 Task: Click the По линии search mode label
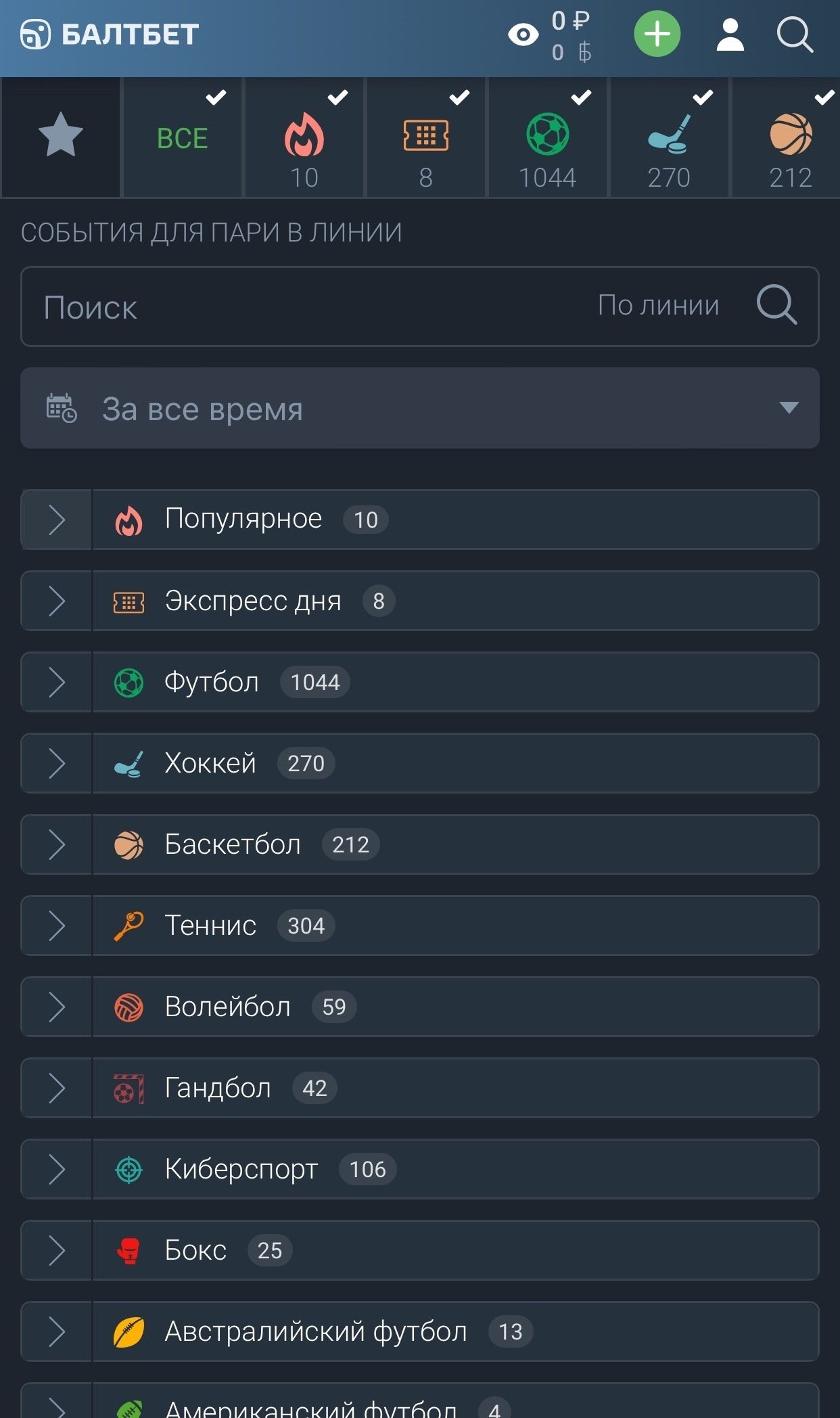click(x=658, y=306)
